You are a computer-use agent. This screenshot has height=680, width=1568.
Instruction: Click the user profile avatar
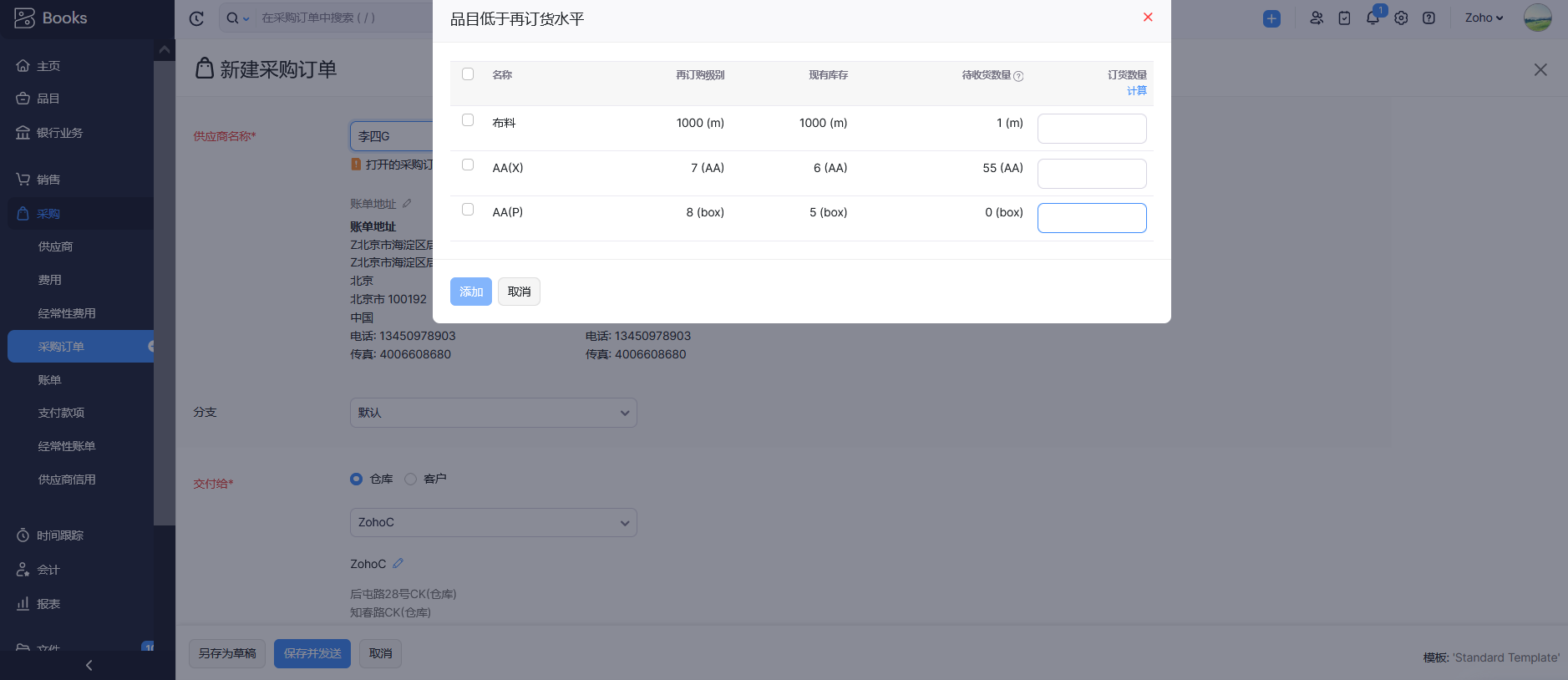(x=1537, y=18)
